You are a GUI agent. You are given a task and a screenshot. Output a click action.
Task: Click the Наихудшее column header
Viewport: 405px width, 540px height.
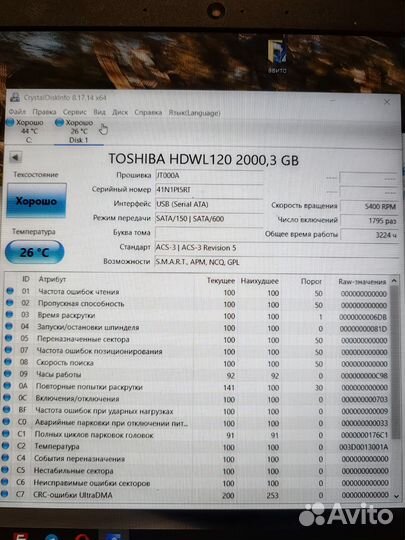(259, 281)
